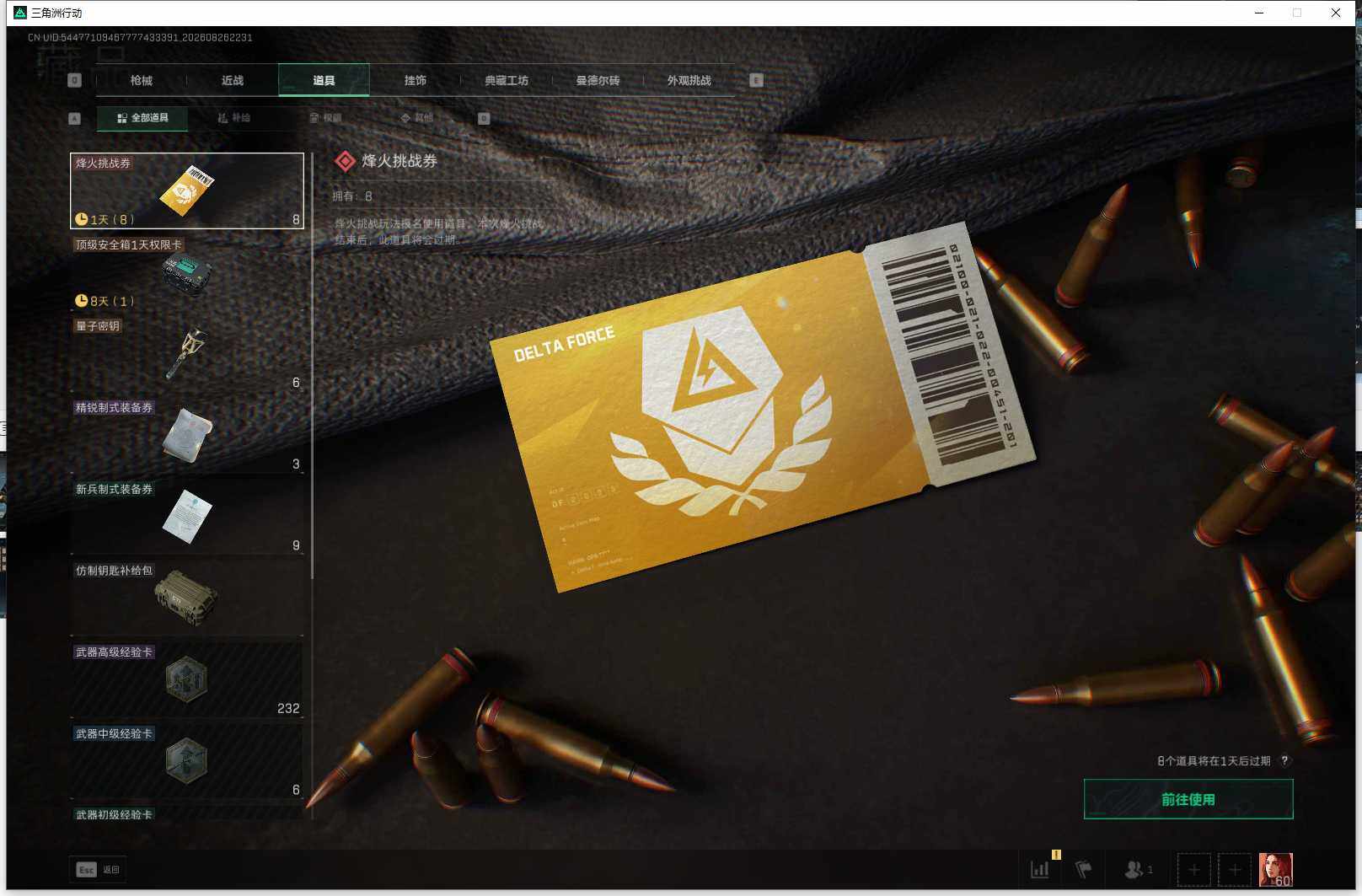Screen dimensions: 1362x896
Task: Select the 烽火挑战券 item card
Action: (187, 190)
